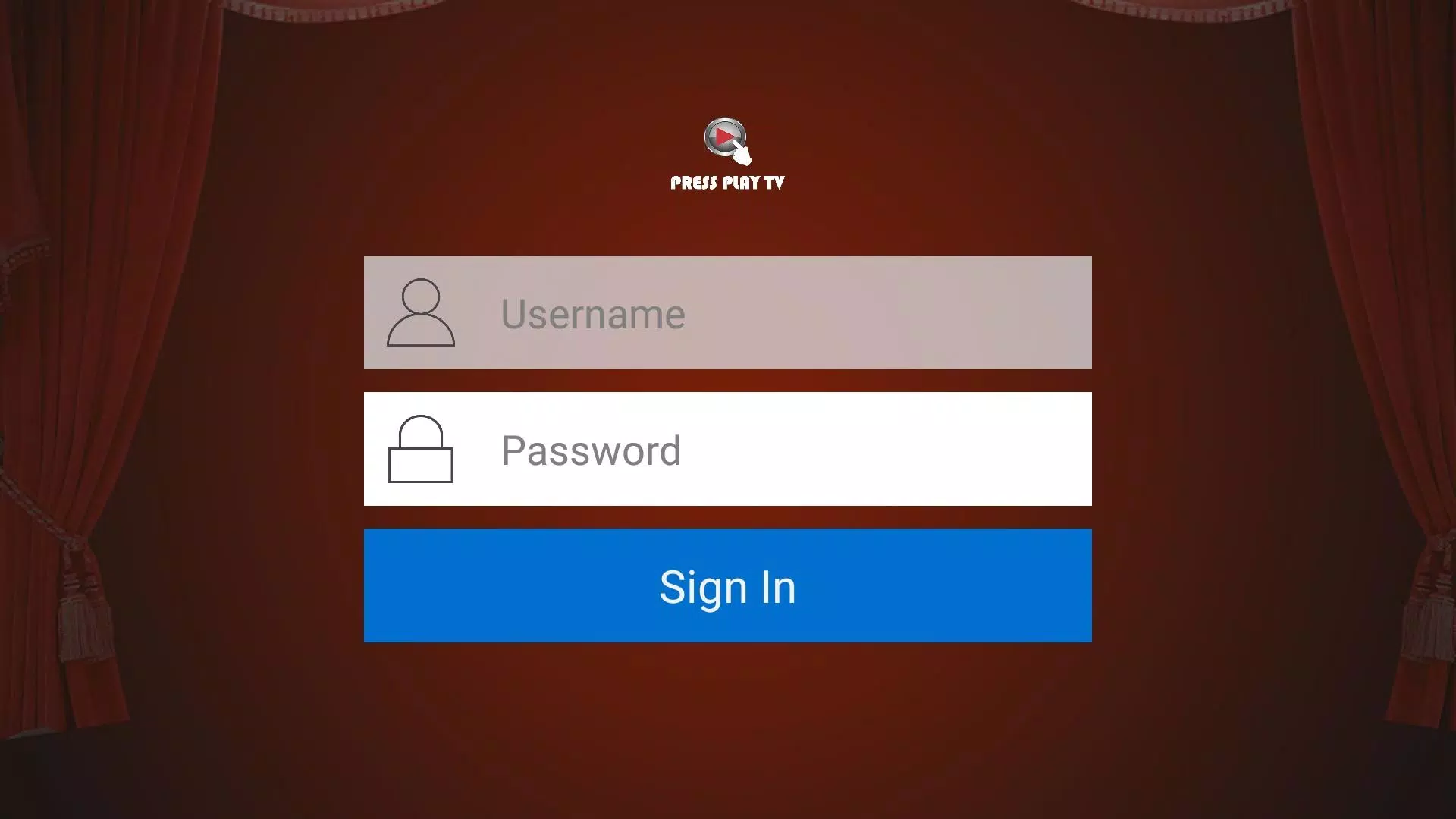Image resolution: width=1456 pixels, height=819 pixels.
Task: Click the Sign In button
Action: [x=728, y=586]
